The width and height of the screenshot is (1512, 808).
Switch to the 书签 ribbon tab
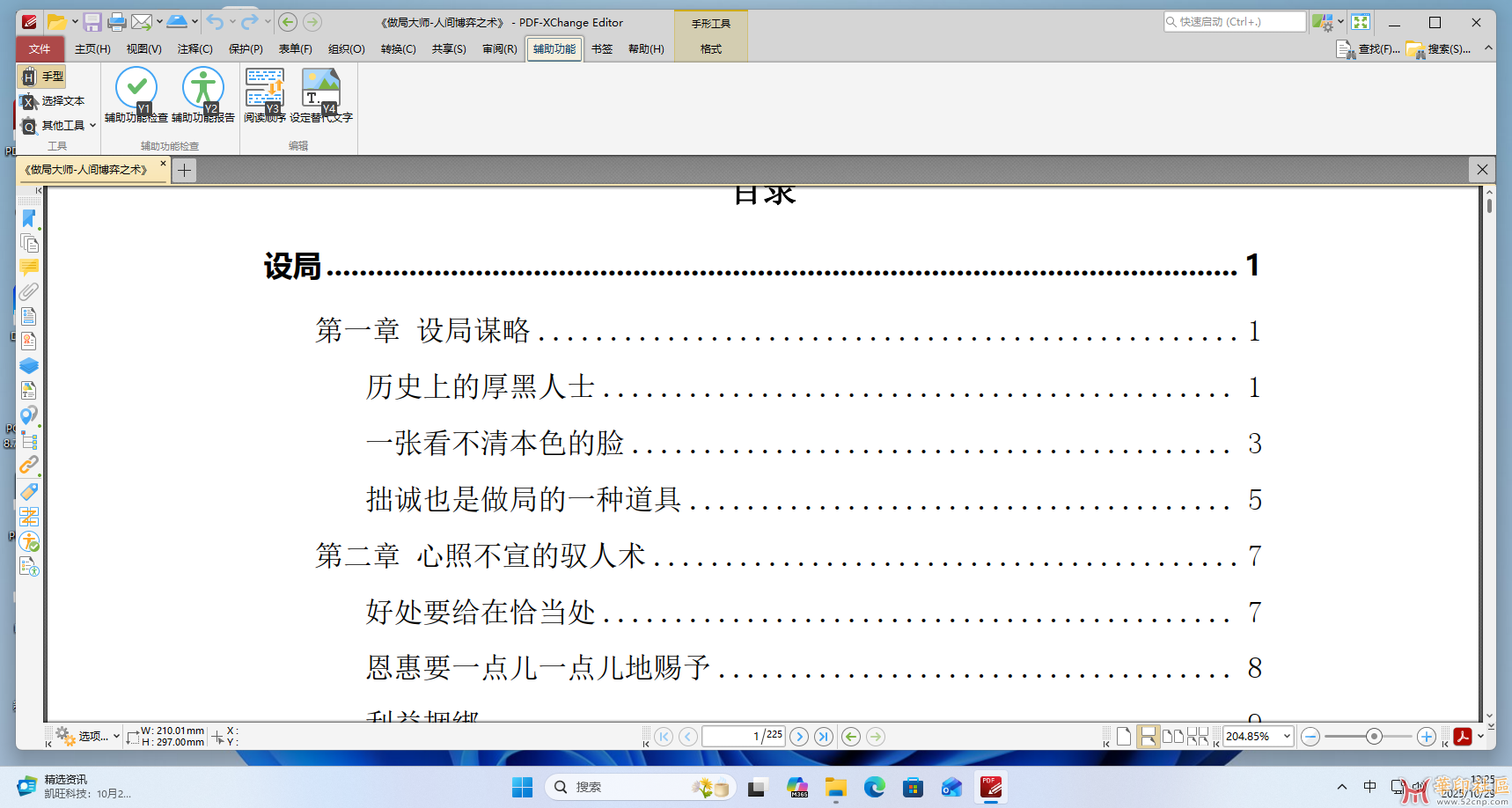601,49
